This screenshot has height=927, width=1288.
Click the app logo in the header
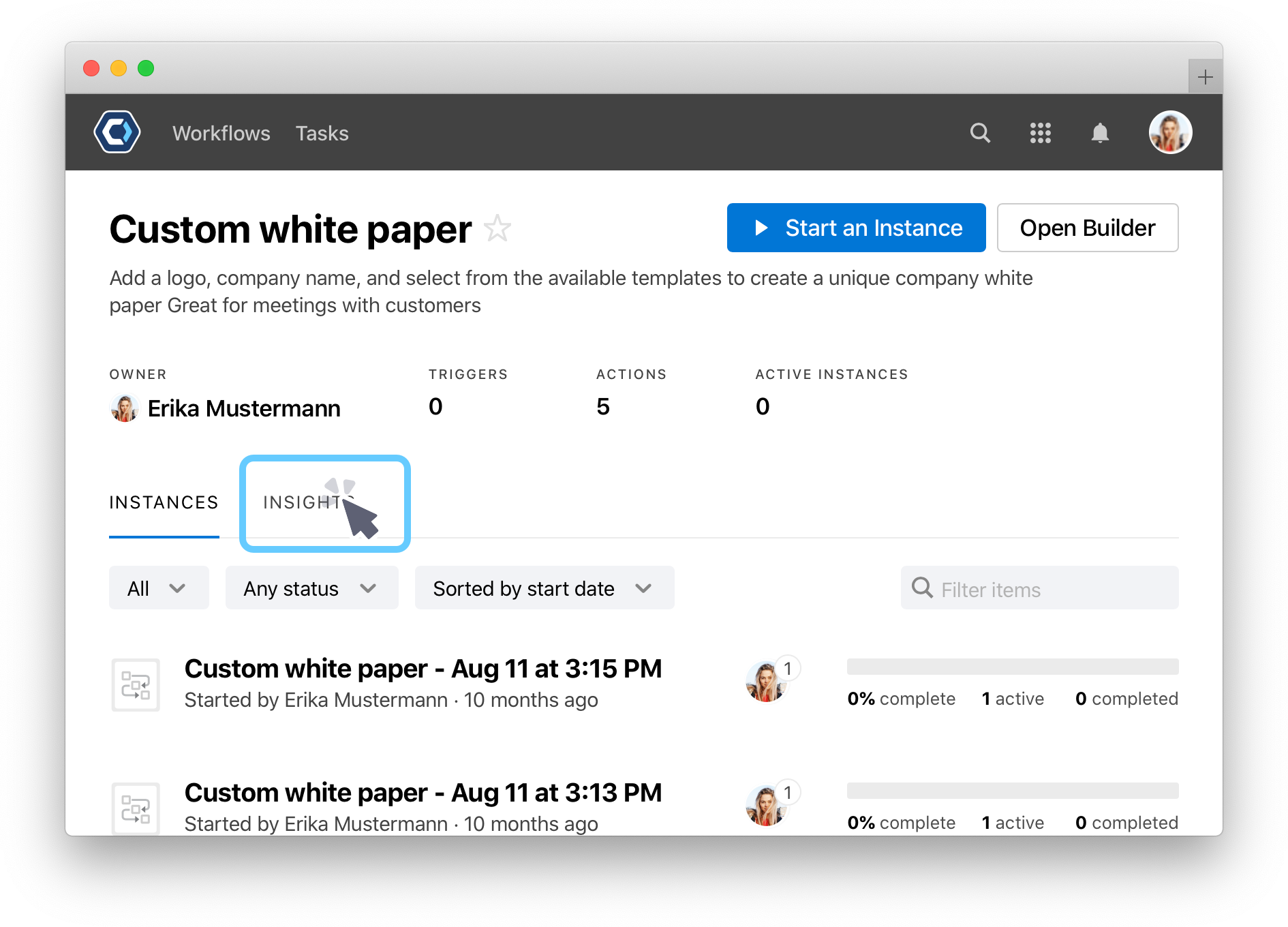pyautogui.click(x=117, y=132)
